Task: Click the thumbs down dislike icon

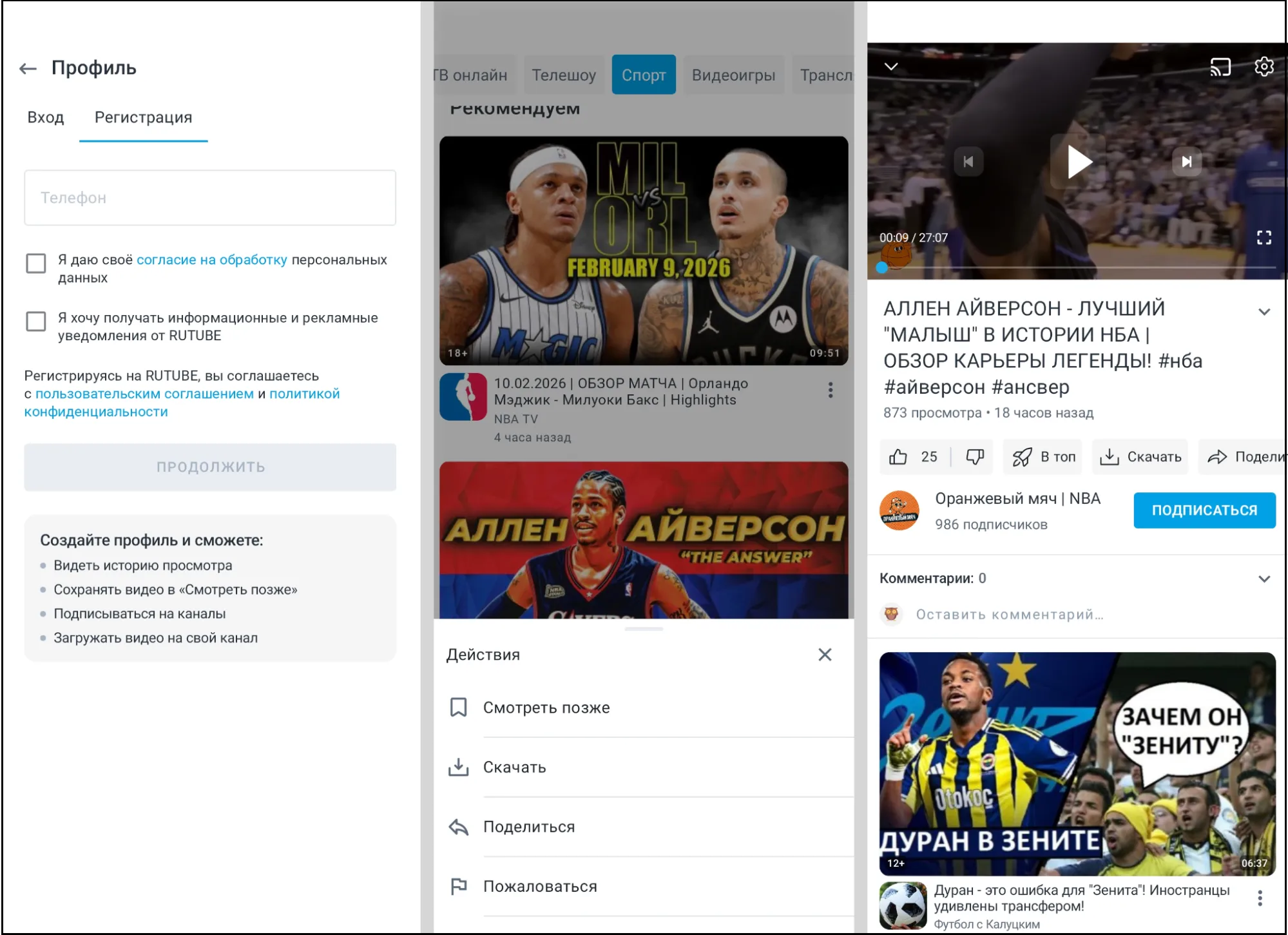Action: 974,457
